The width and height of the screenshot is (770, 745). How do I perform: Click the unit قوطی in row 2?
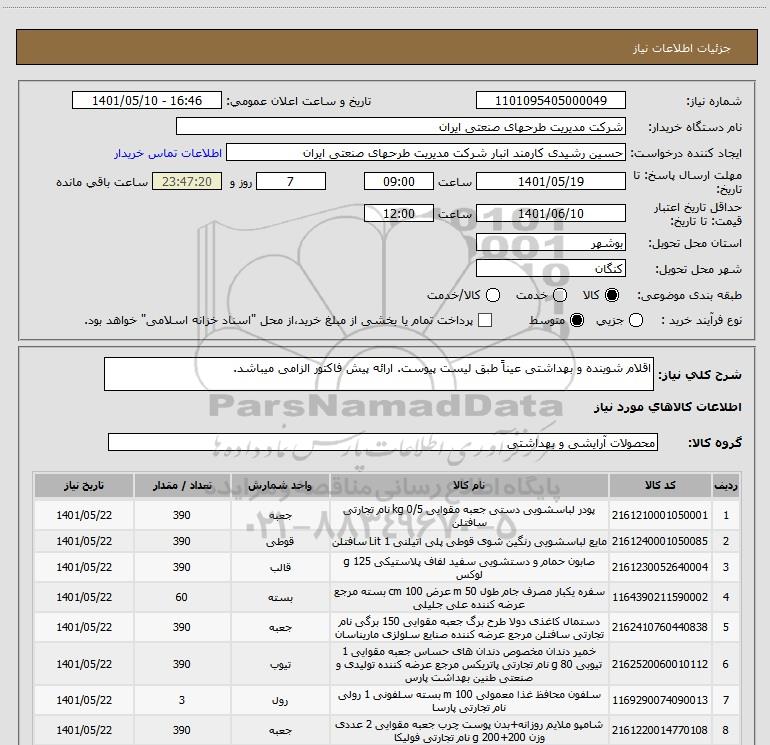click(x=280, y=542)
